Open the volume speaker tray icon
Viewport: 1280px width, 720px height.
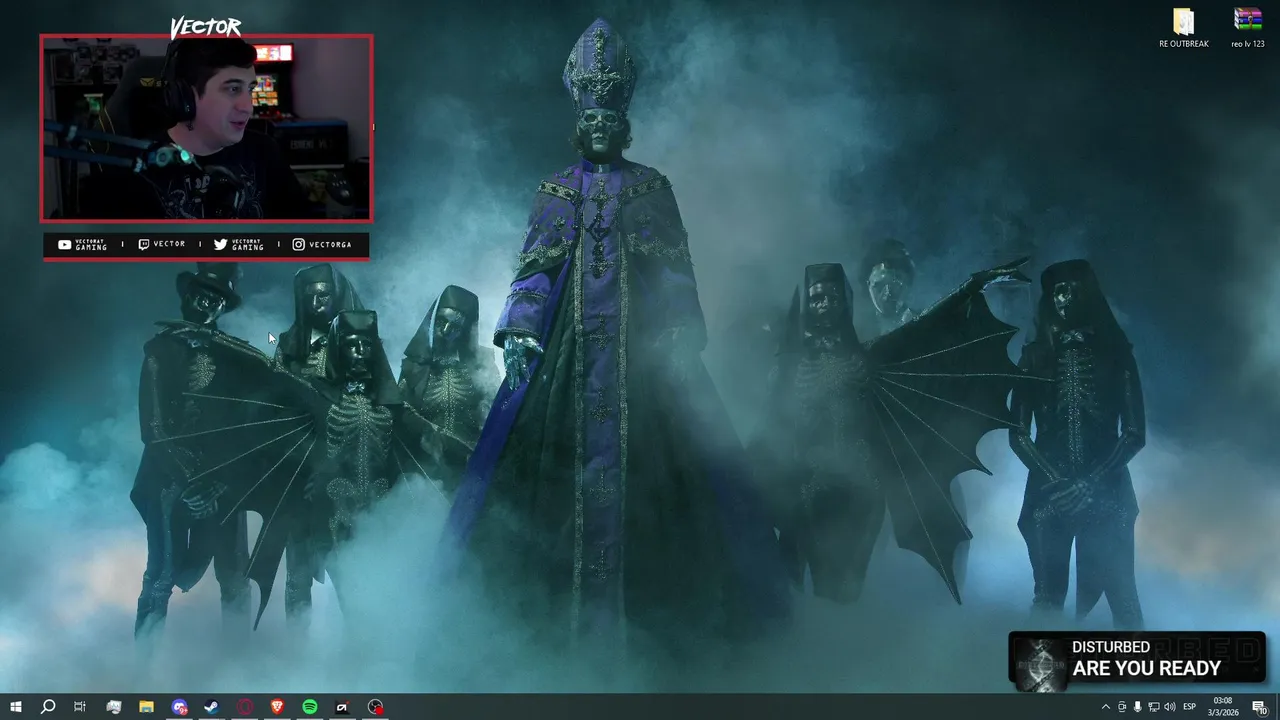1169,707
